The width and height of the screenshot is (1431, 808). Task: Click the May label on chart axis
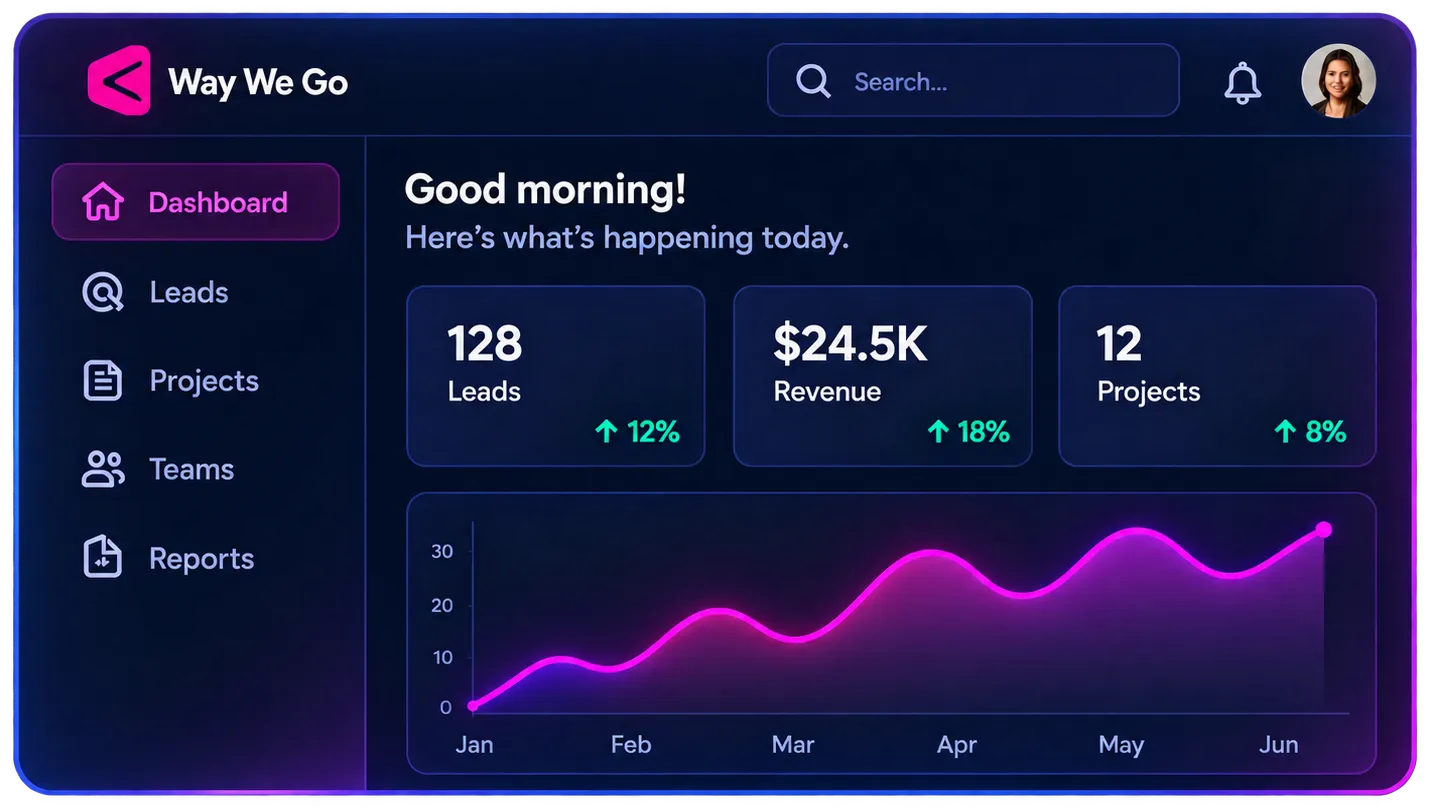pyautogui.click(x=1121, y=746)
